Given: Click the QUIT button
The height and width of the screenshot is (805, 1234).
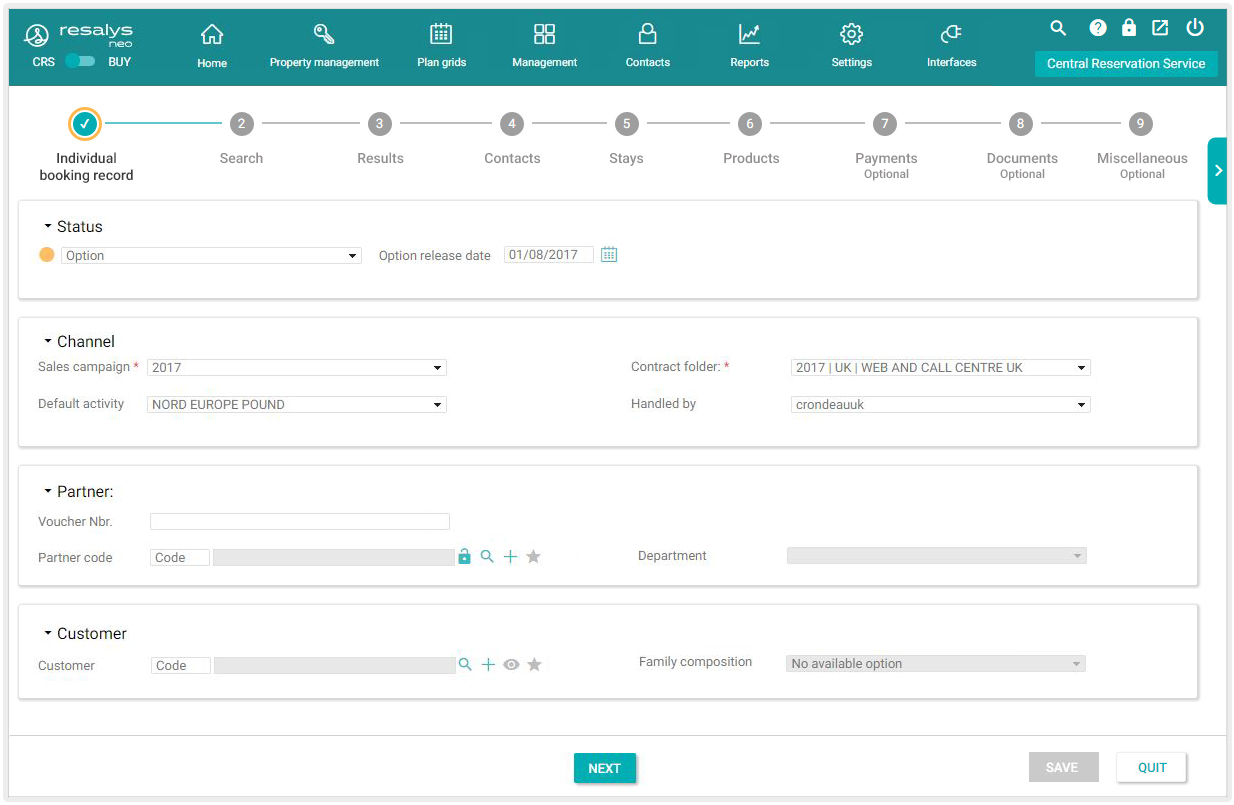Looking at the screenshot, I should point(1152,768).
